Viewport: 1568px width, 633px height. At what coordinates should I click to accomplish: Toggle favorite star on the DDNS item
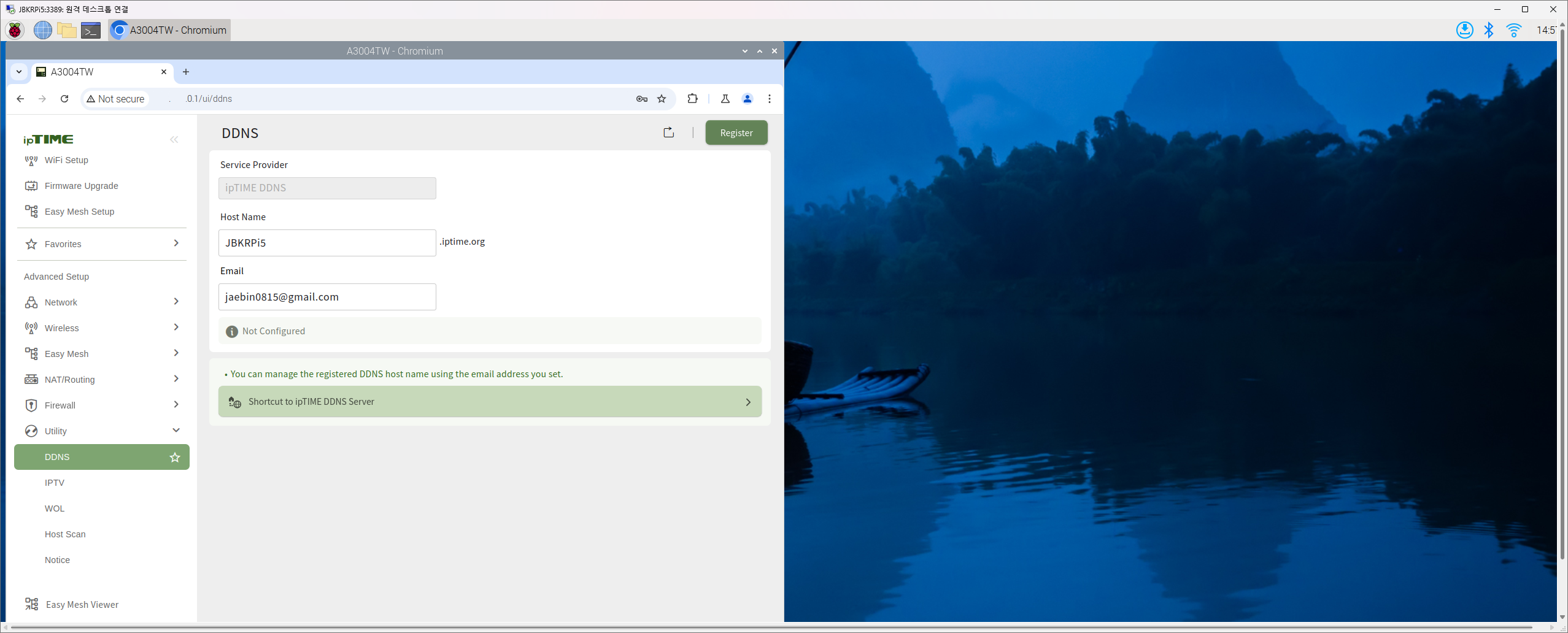tap(175, 457)
